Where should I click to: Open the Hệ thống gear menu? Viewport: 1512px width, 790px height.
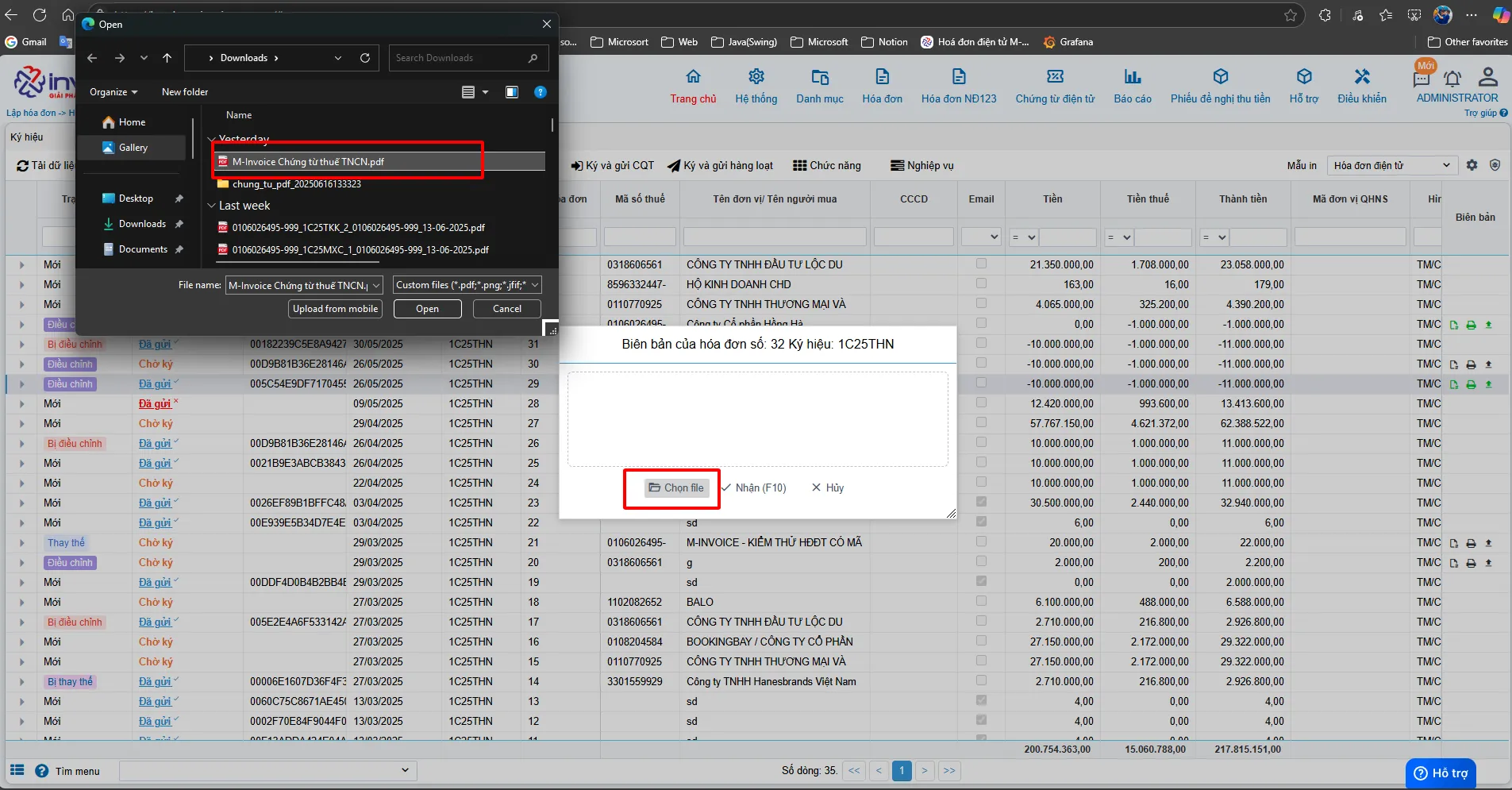point(756,77)
